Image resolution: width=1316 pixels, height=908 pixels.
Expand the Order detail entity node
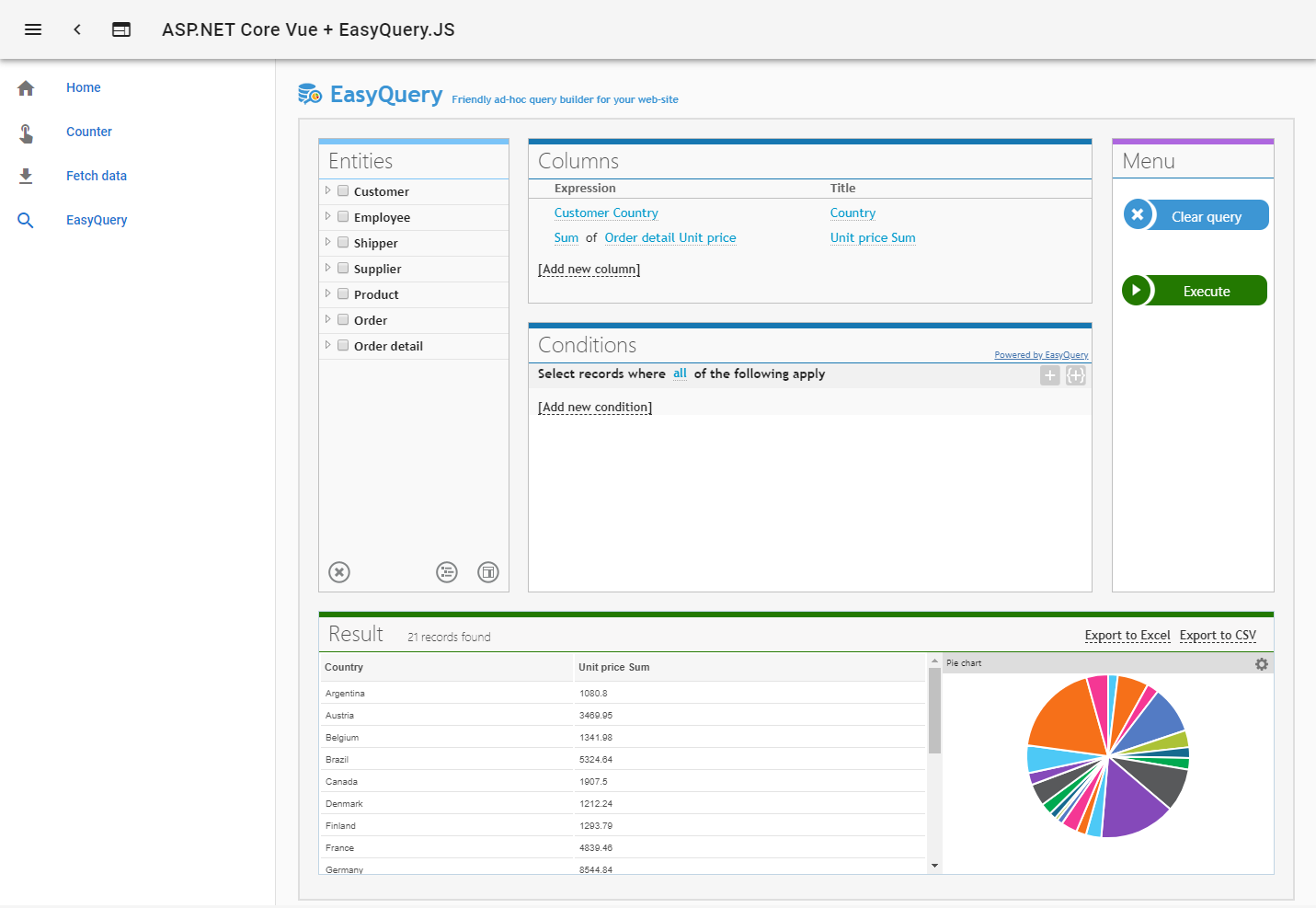coord(328,345)
